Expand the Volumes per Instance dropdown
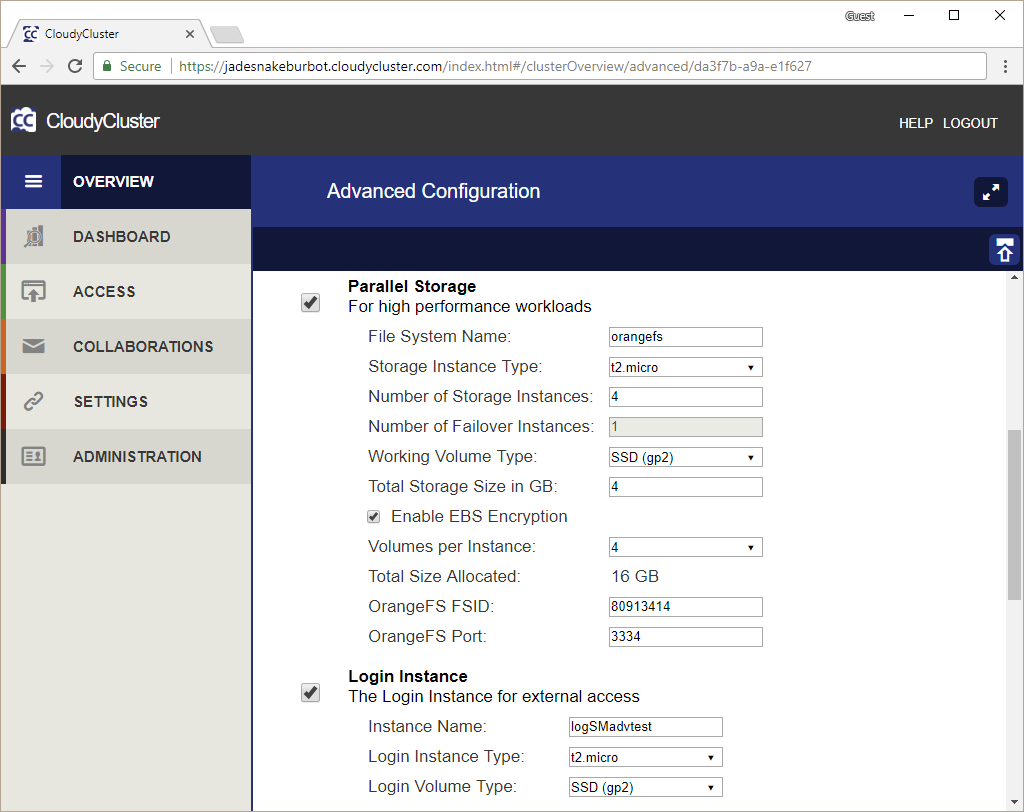This screenshot has width=1024, height=812. pyautogui.click(x=685, y=547)
